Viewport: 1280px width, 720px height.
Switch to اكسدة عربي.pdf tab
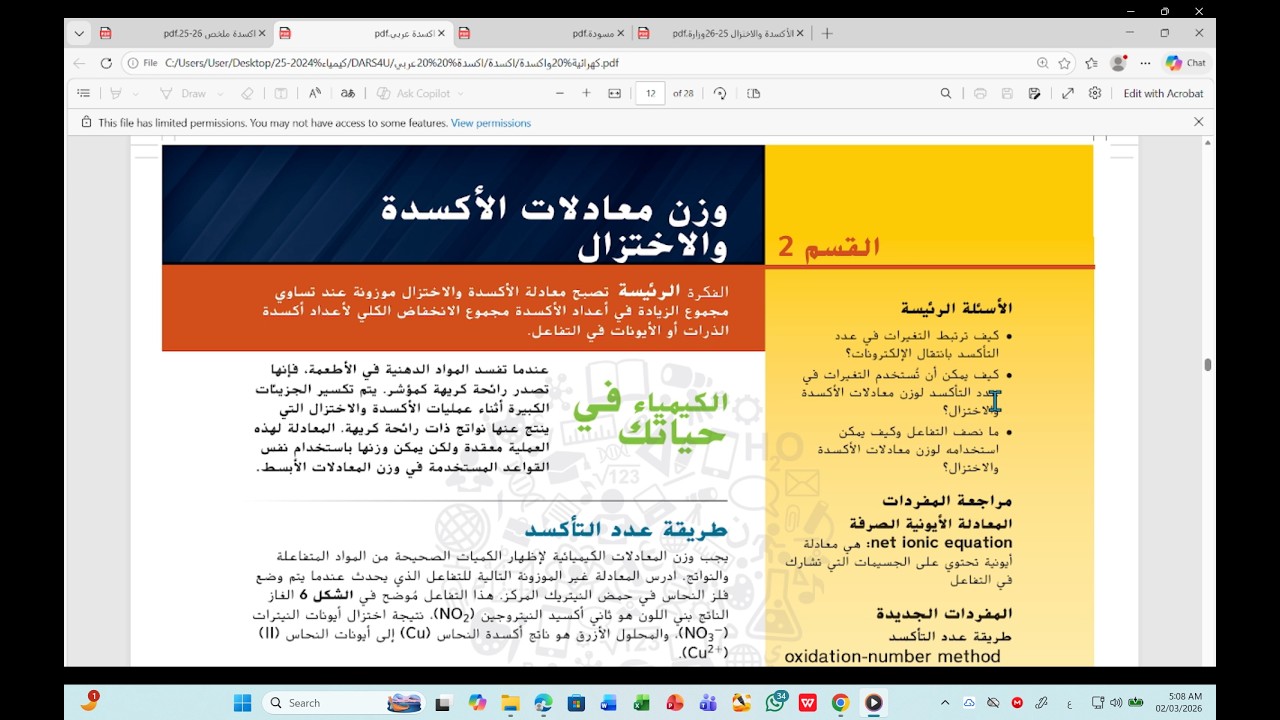coord(363,33)
